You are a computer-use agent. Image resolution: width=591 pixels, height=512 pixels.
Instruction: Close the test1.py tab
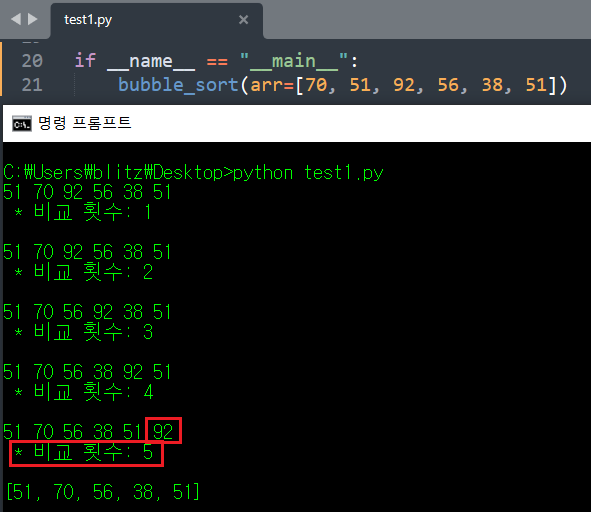point(243,20)
